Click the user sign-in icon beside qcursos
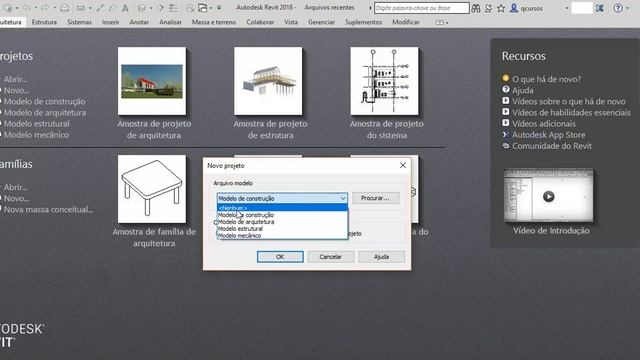Viewport: 640px width, 360px height. [514, 8]
